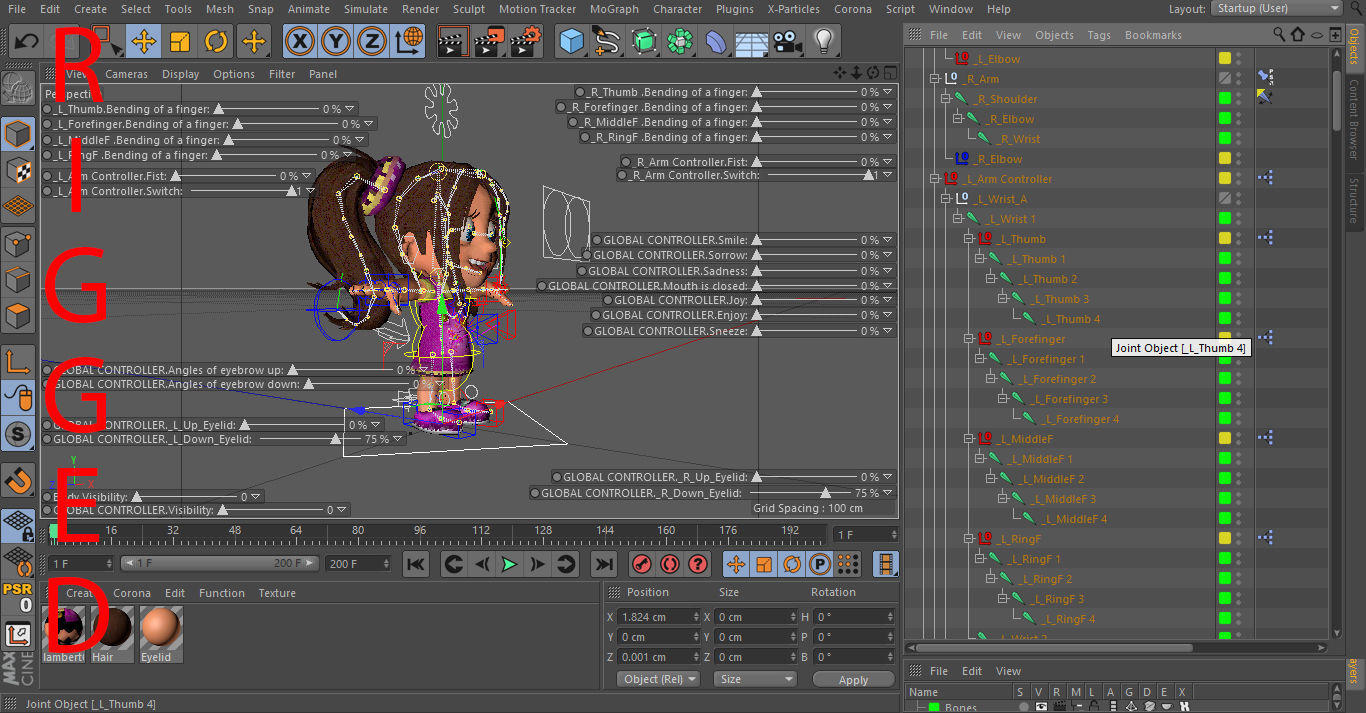1366x713 pixels.
Task: Switch to the Content Browser side tab
Action: [1354, 122]
